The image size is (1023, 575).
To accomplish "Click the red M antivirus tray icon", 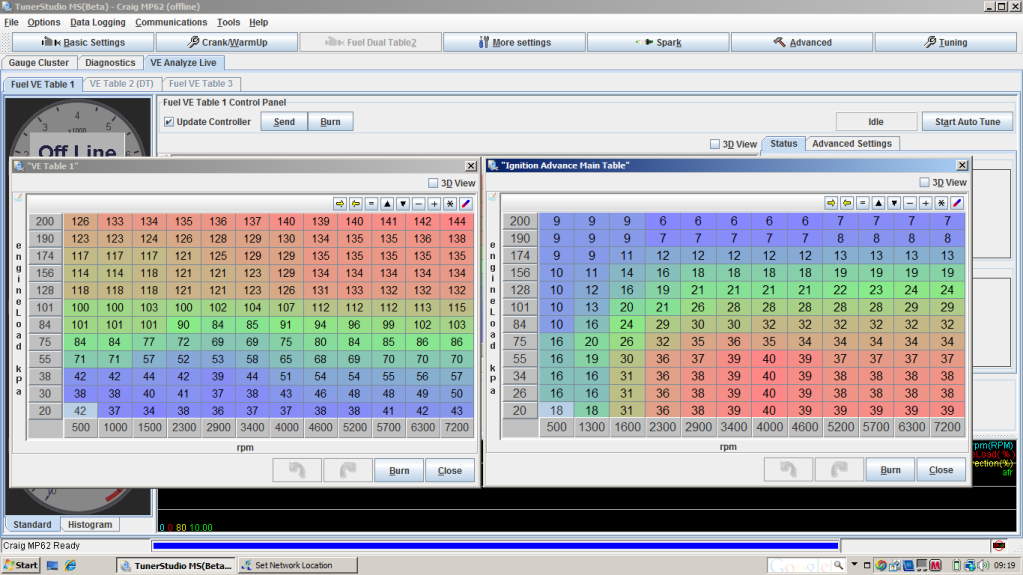I will (935, 565).
